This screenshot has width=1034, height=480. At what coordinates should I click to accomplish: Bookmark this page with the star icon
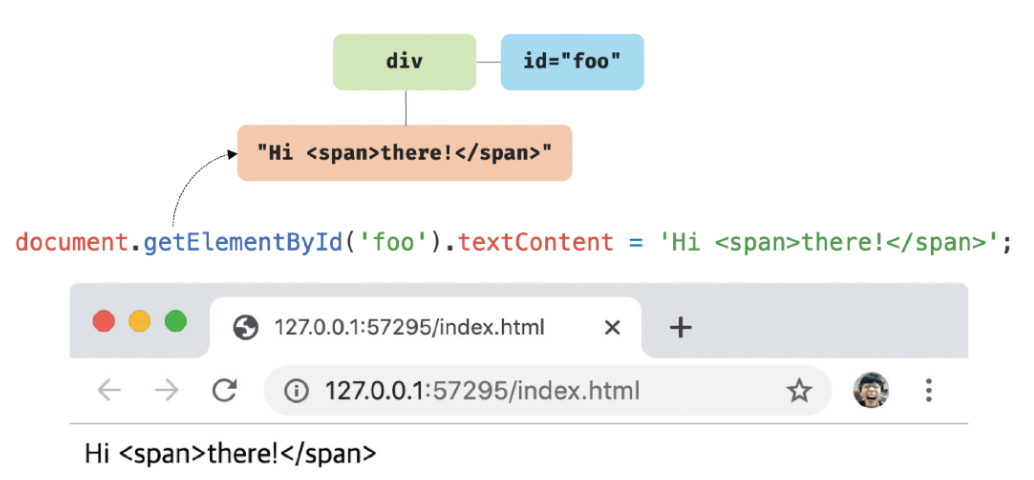(798, 391)
